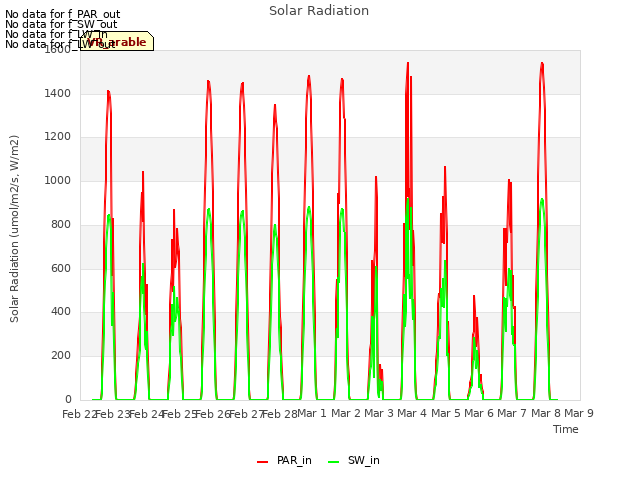Click the Solar Radiation y-axis label
This screenshot has width=640, height=480.
14,229
